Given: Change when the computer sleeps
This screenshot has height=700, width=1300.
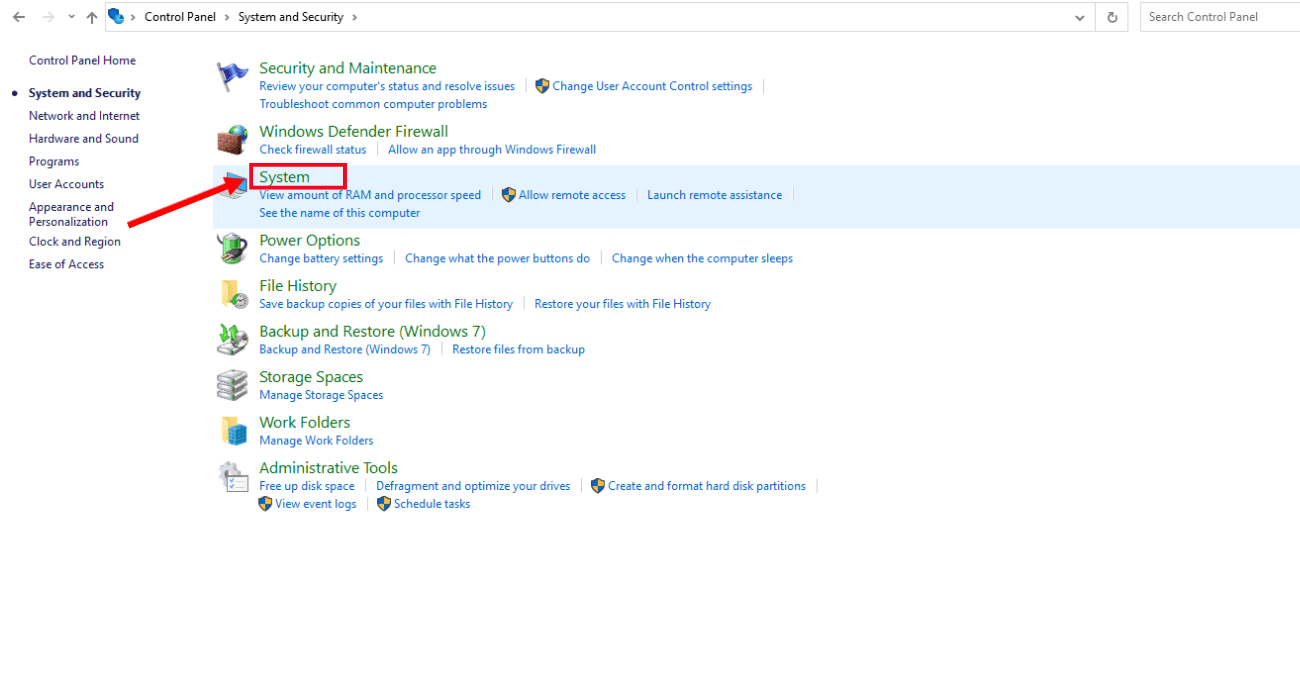Looking at the screenshot, I should pyautogui.click(x=703, y=259).
